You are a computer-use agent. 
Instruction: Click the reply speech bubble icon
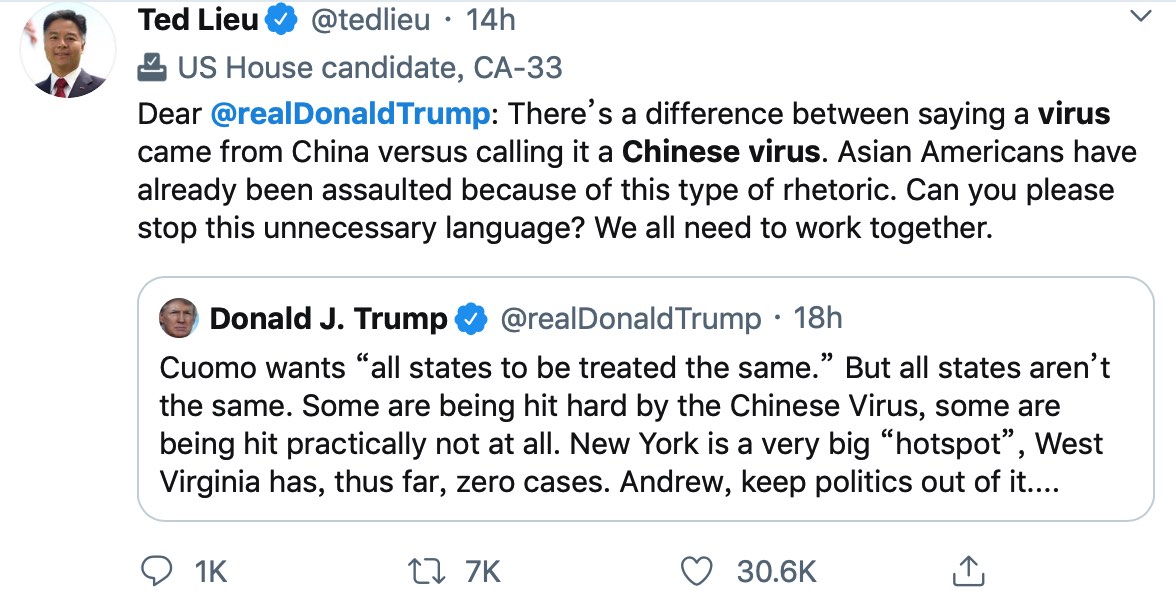(x=157, y=571)
